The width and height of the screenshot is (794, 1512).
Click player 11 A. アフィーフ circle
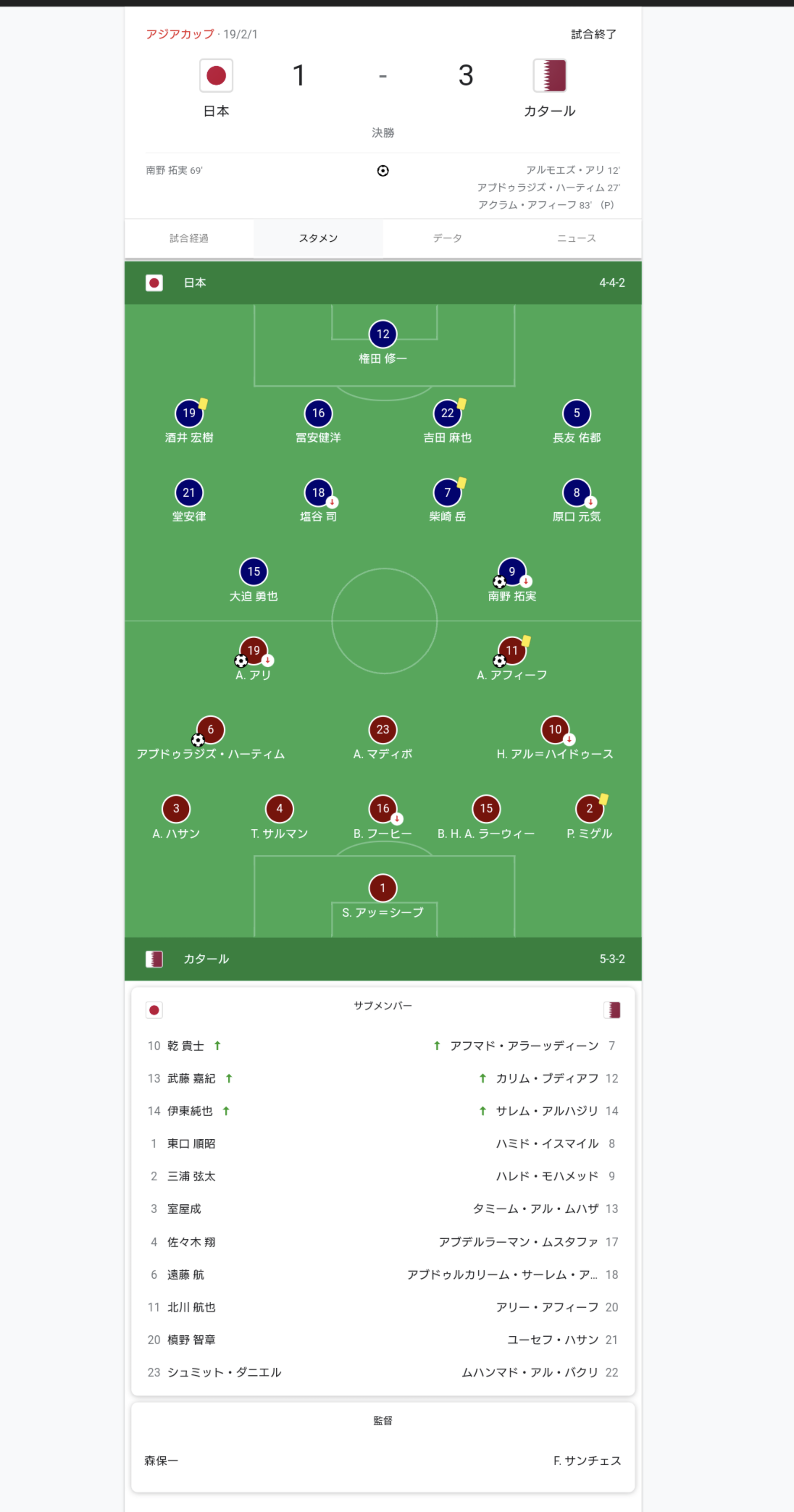[x=512, y=650]
